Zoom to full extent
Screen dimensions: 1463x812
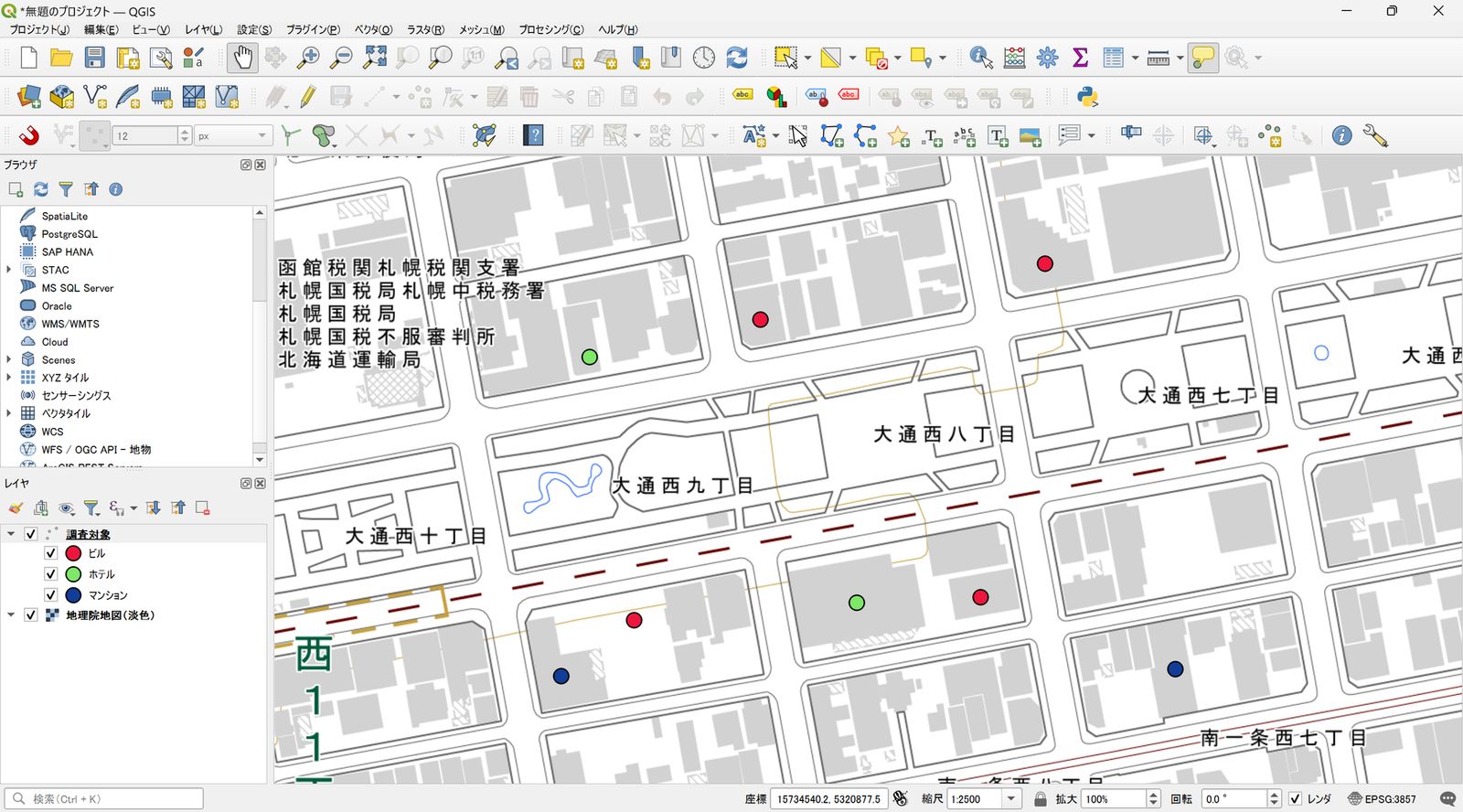pyautogui.click(x=374, y=59)
